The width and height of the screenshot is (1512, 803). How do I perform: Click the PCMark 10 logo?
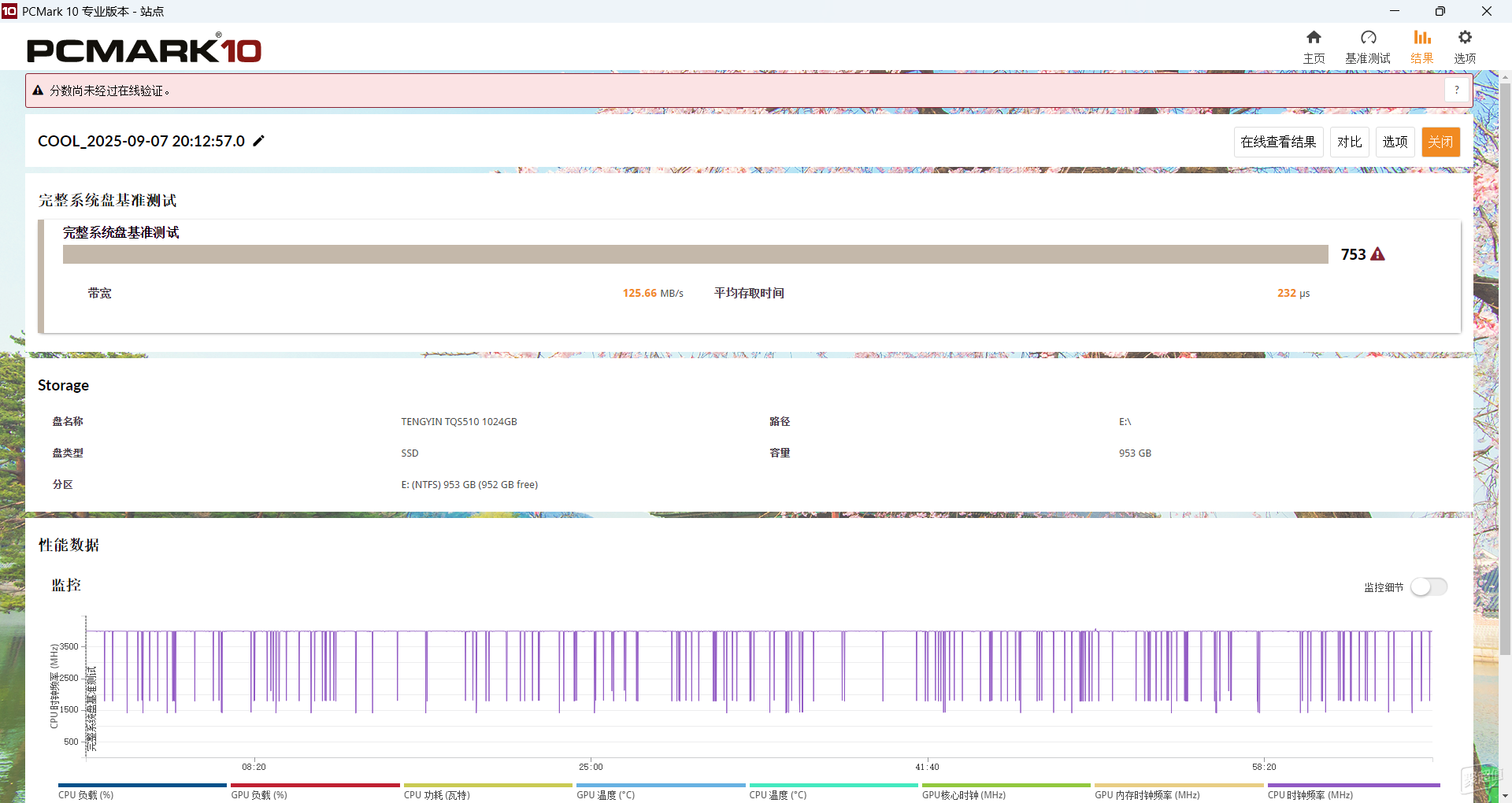pyautogui.click(x=144, y=50)
